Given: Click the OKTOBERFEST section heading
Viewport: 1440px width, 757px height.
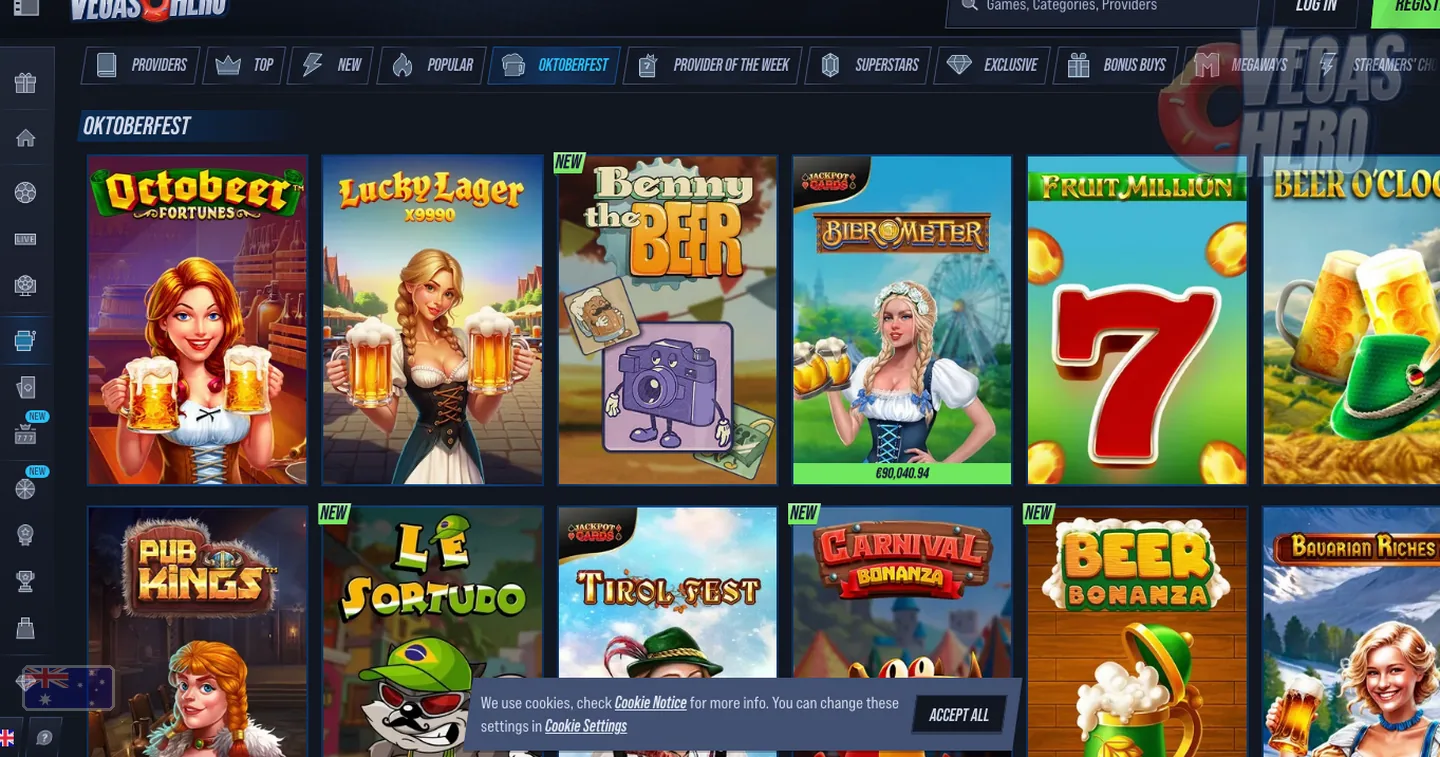Looking at the screenshot, I should tap(137, 126).
